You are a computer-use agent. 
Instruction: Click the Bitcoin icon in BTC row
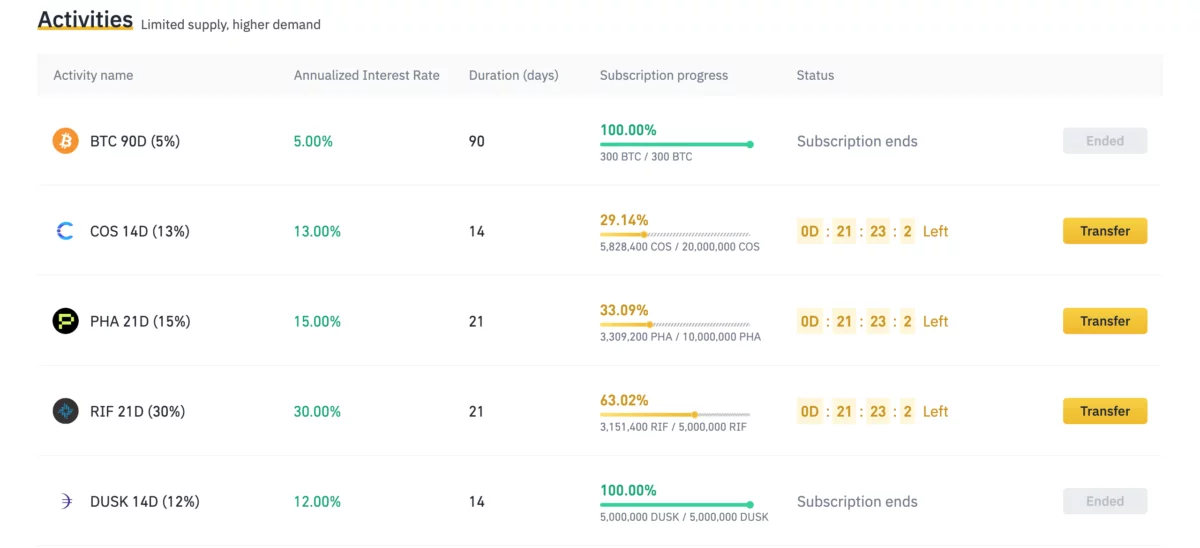point(65,141)
